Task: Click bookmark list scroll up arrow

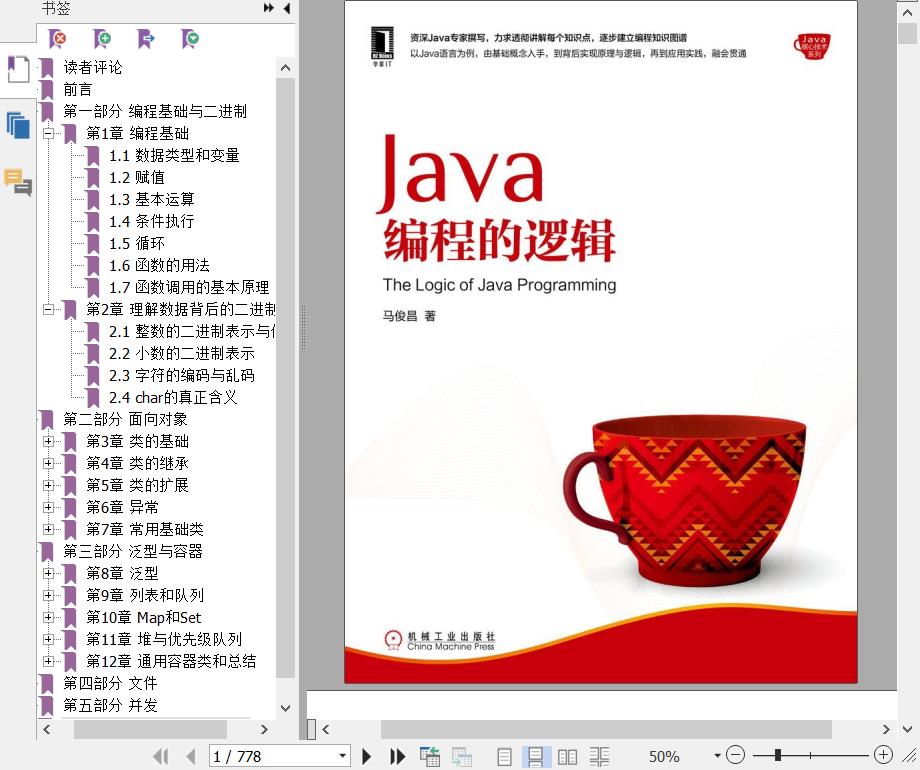Action: [x=285, y=68]
